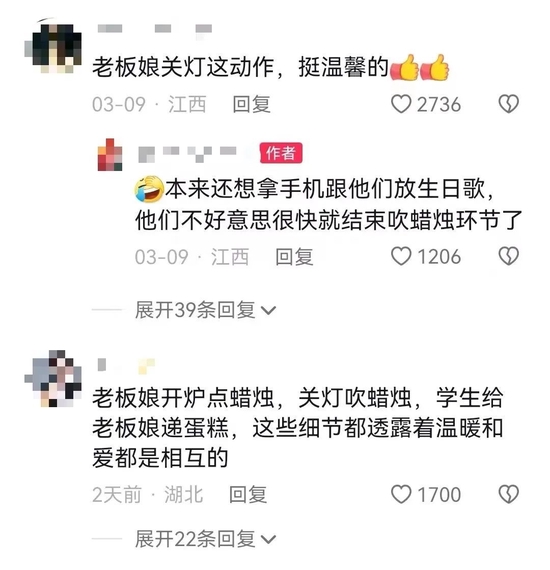Open the author's red pixelated avatar
The height and width of the screenshot is (570, 550).
[x=110, y=154]
